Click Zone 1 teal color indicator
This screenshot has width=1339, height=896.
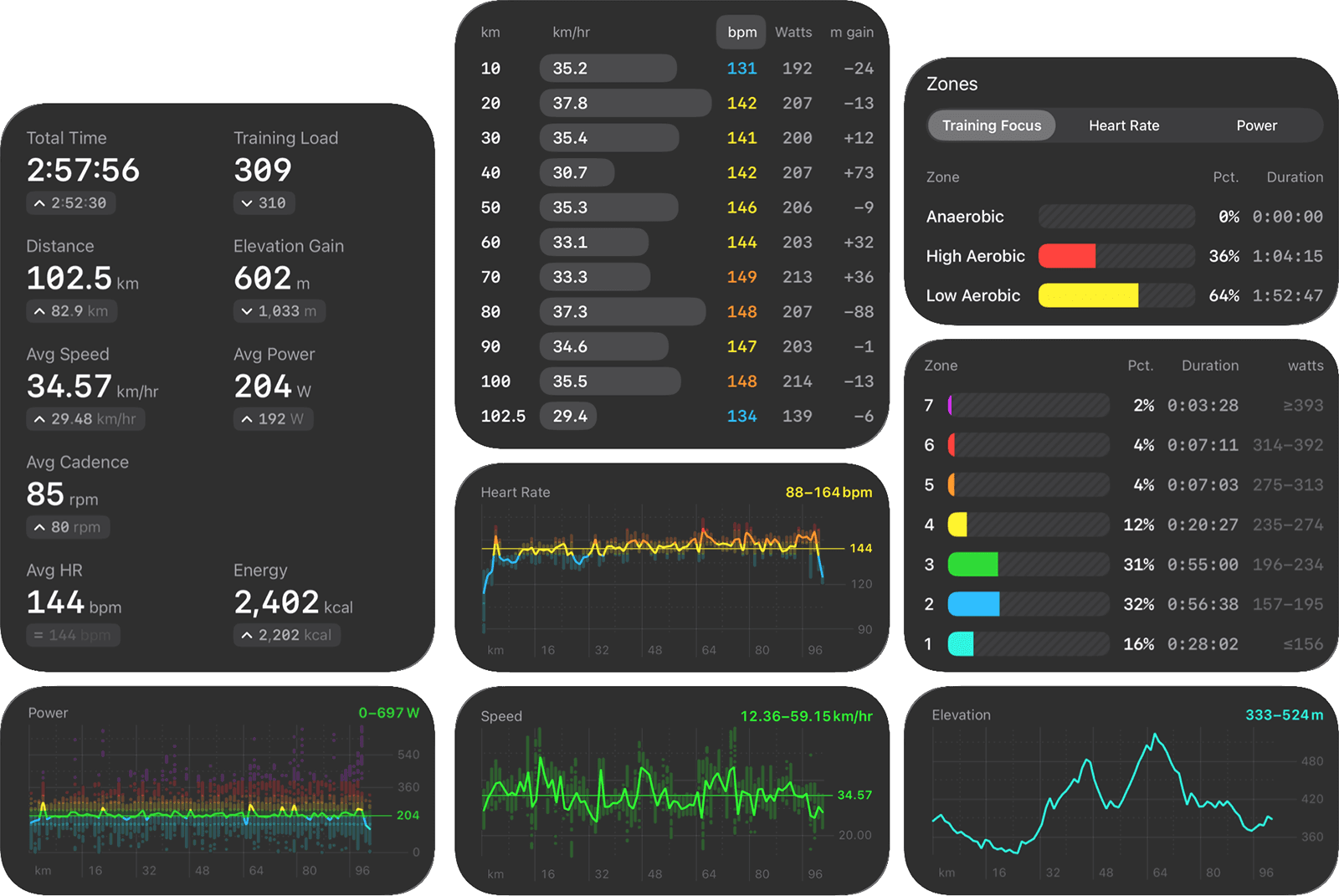[960, 644]
